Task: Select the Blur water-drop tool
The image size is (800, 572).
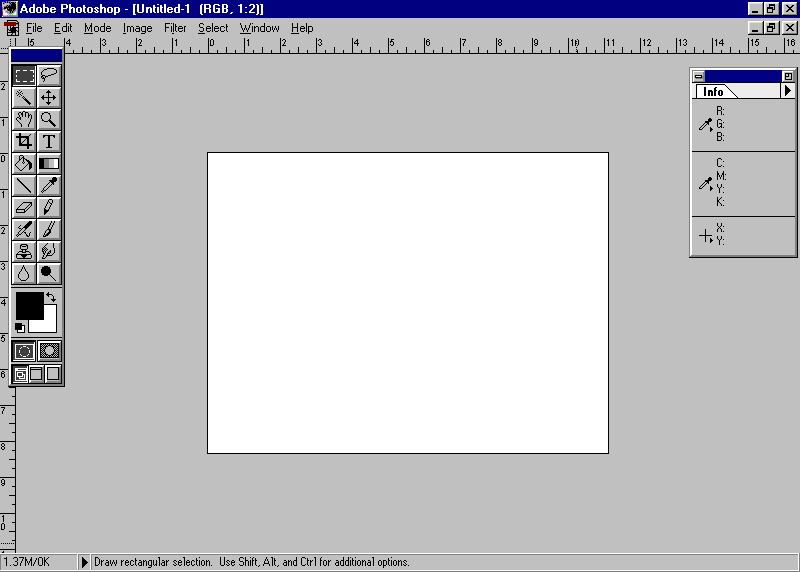Action: click(x=24, y=273)
